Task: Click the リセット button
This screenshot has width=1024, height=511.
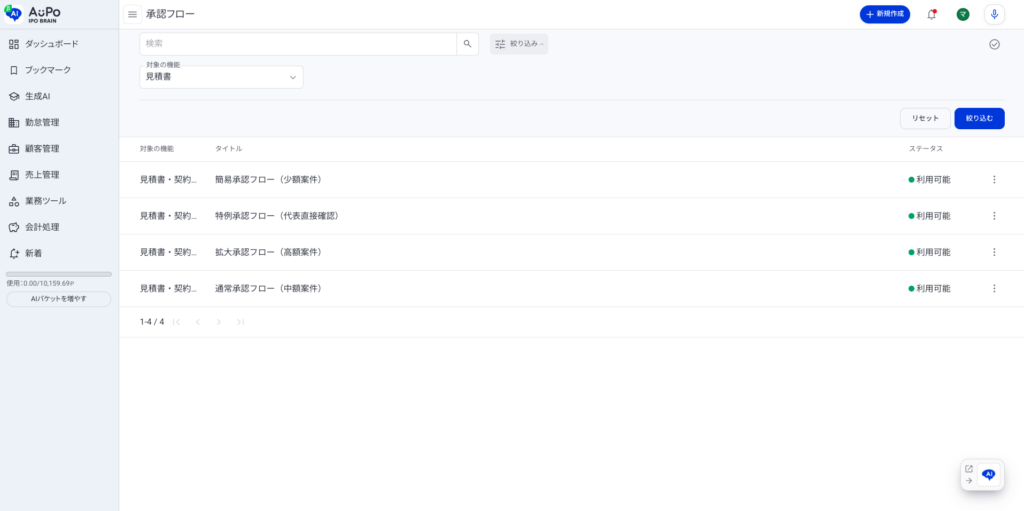Action: pos(925,118)
